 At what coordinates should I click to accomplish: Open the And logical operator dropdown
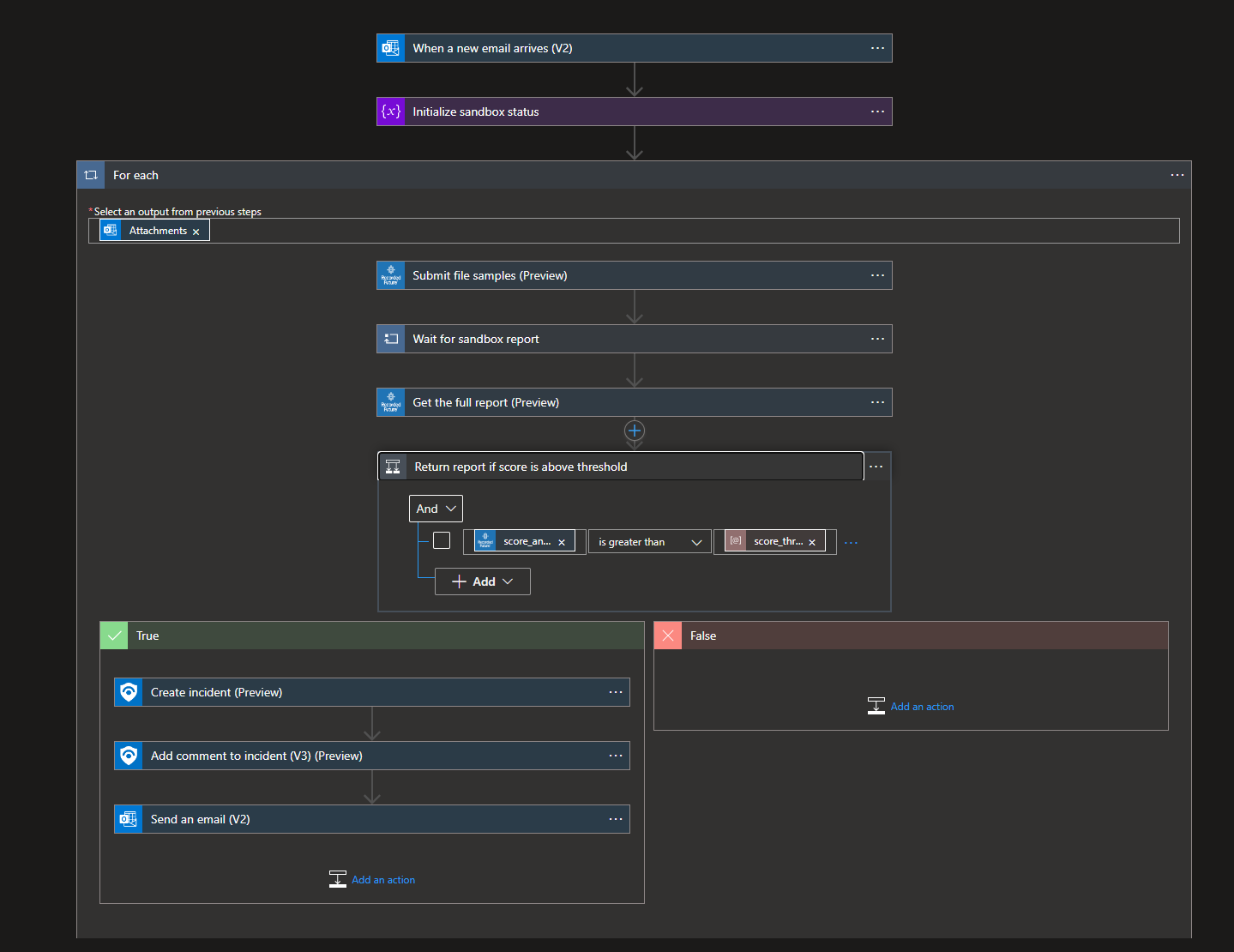(436, 509)
